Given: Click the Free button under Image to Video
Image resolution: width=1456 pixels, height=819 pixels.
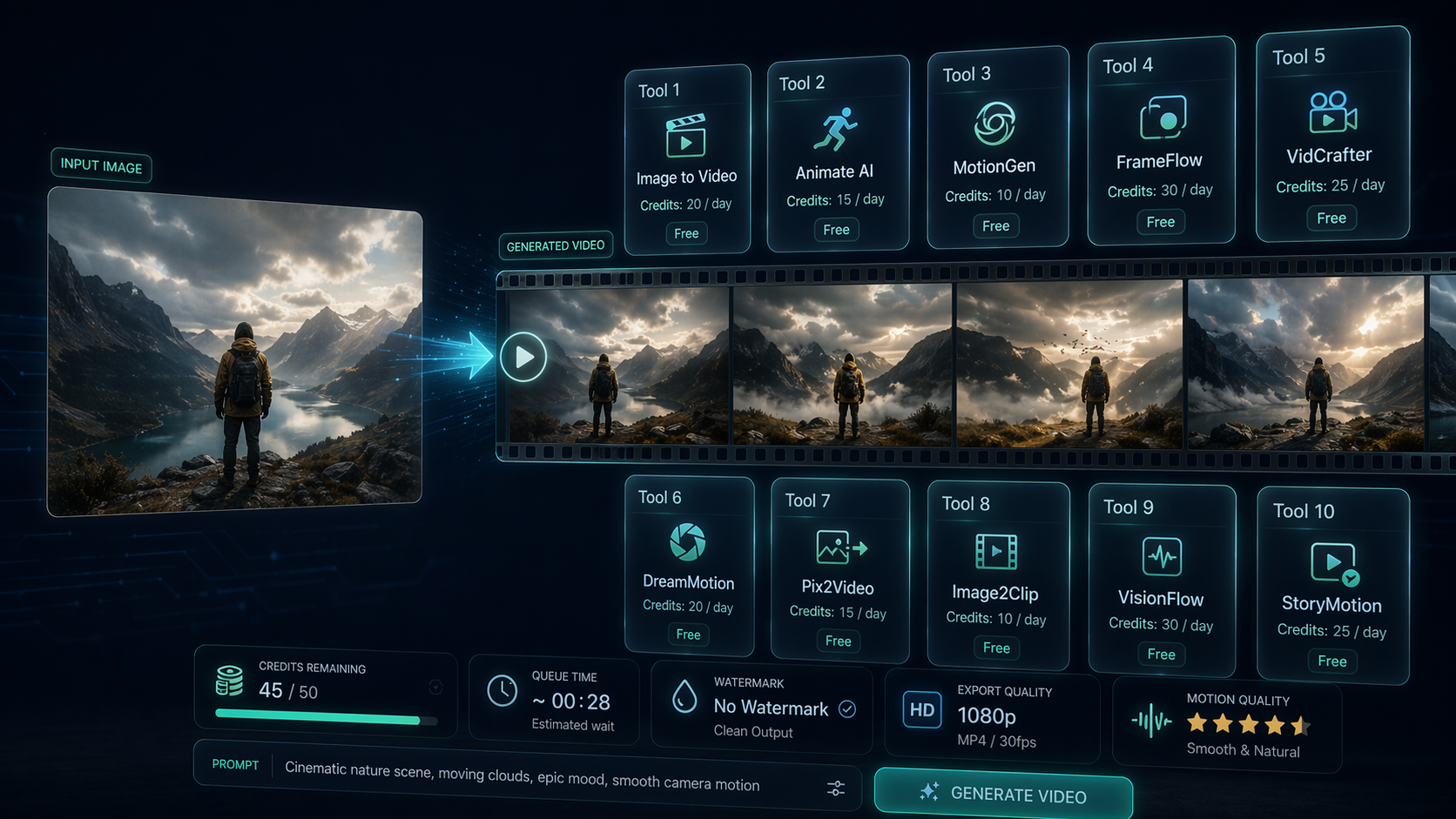Looking at the screenshot, I should click(686, 233).
